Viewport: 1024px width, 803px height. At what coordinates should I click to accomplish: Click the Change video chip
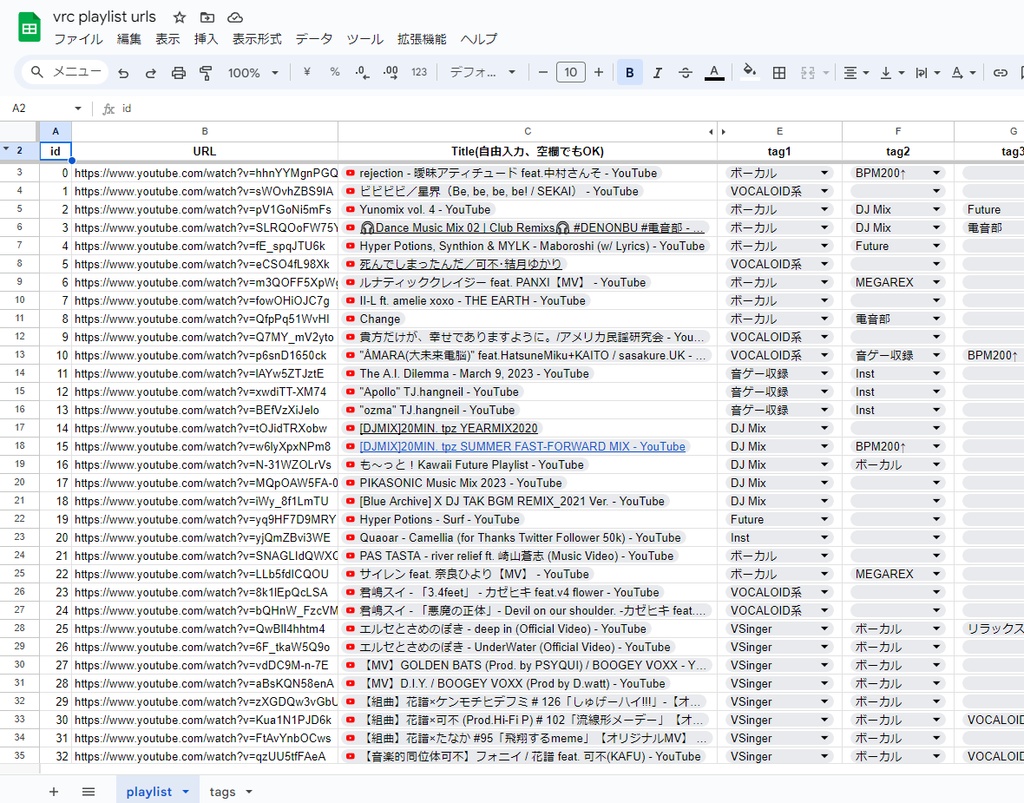pyautogui.click(x=374, y=319)
